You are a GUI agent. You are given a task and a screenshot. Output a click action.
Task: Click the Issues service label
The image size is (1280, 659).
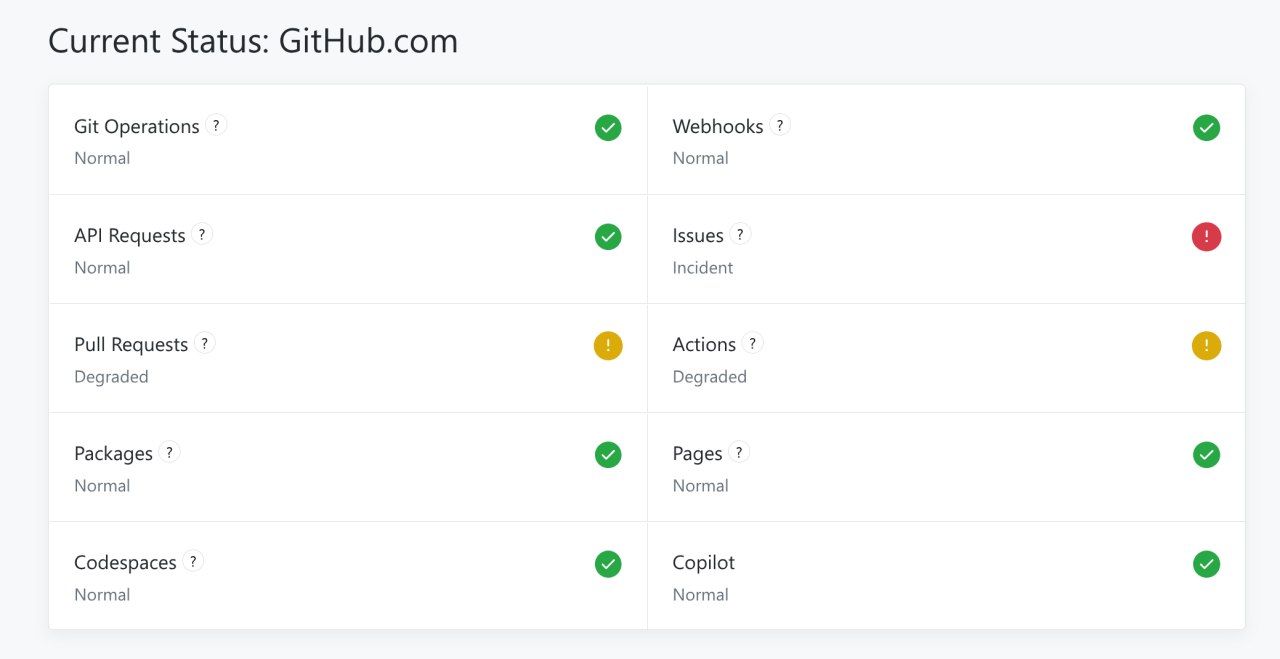coord(698,236)
